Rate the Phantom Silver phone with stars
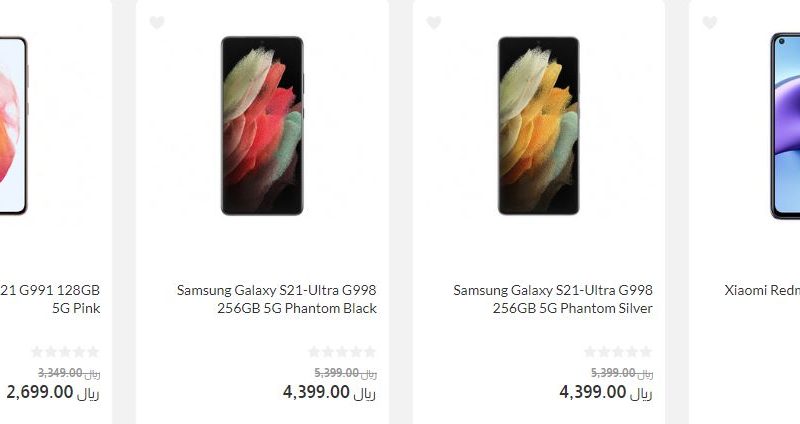Image resolution: width=800 pixels, height=424 pixels. click(x=618, y=352)
